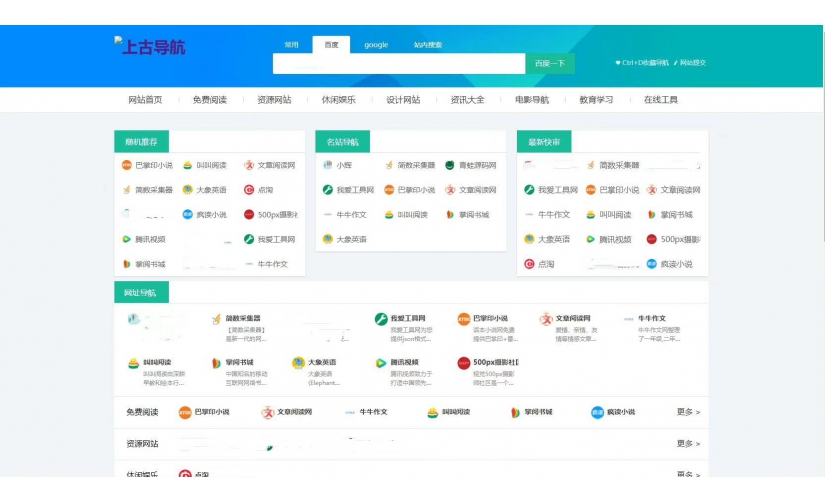The height and width of the screenshot is (504, 825).
Task: Click the 随机推荐 panel header tab
Action: point(142,142)
